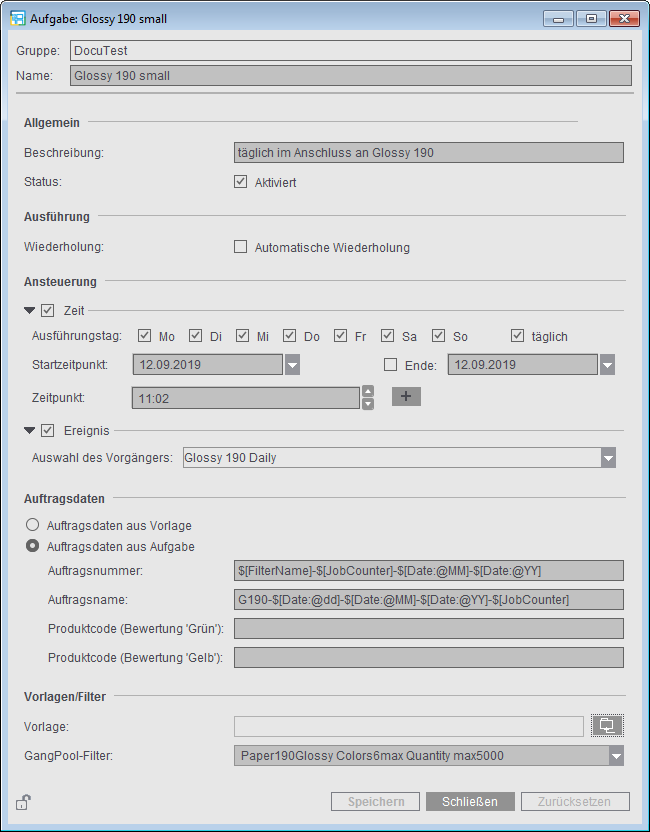The width and height of the screenshot is (650, 832).
Task: Click the Zeitpunkt field showing 11:02
Action: pyautogui.click(x=246, y=398)
